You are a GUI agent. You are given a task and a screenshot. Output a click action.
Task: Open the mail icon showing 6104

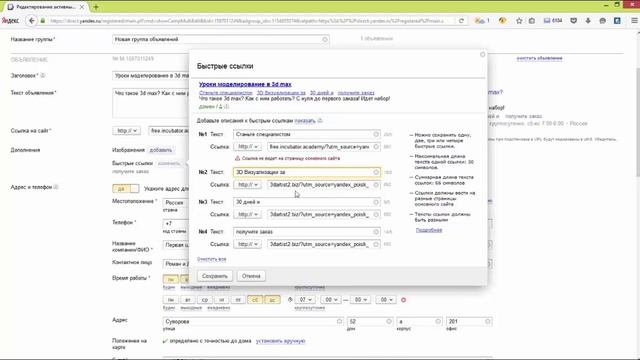(x=553, y=20)
